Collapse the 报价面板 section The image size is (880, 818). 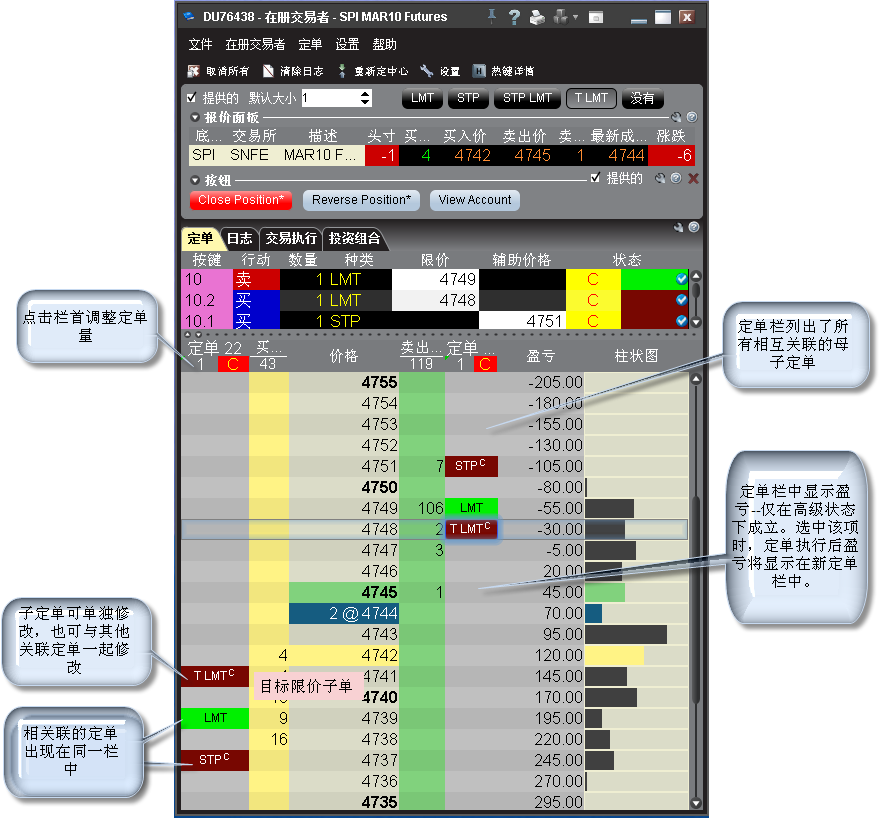pyautogui.click(x=196, y=117)
